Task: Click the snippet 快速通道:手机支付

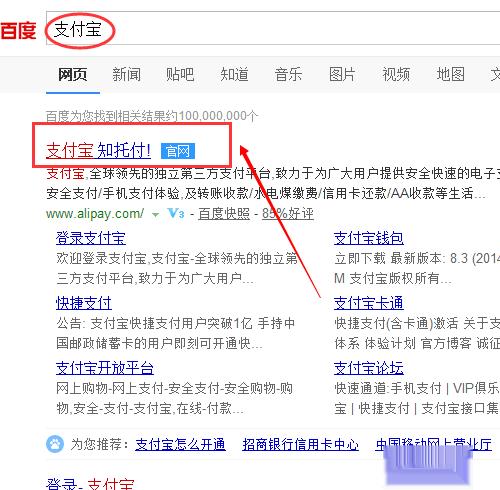Action: point(388,388)
